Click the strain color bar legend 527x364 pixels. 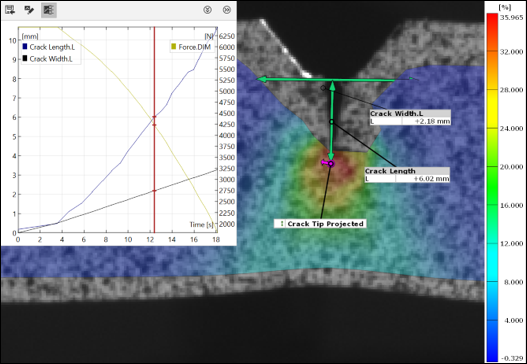[x=492, y=187]
